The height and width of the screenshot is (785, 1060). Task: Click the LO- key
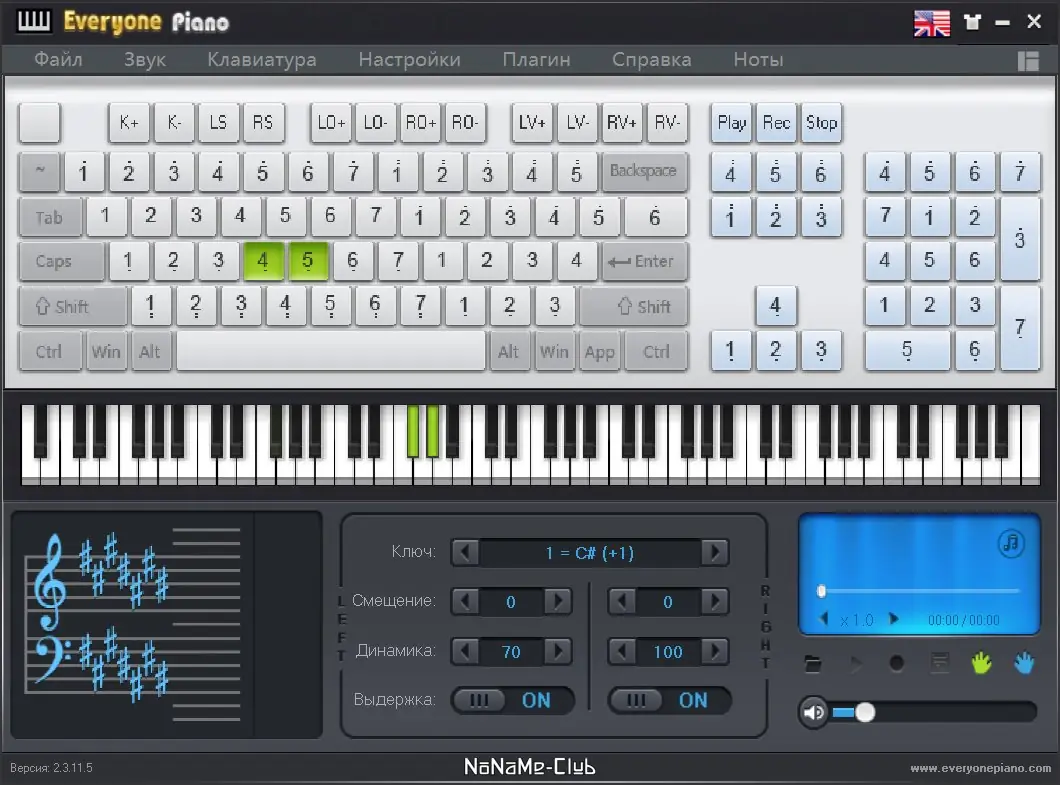375,123
